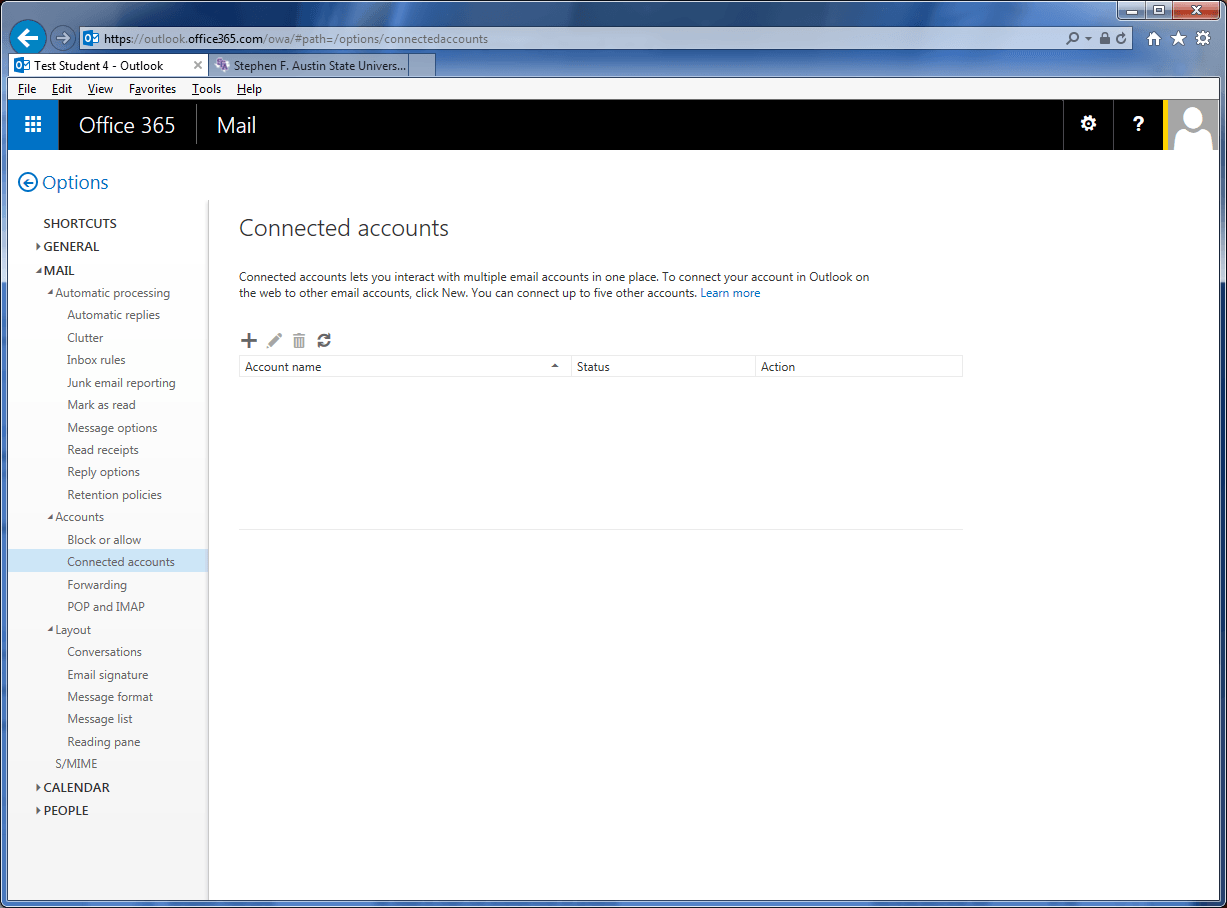This screenshot has width=1227, height=908.
Task: Open browser favorites star icon
Action: tap(1178, 39)
